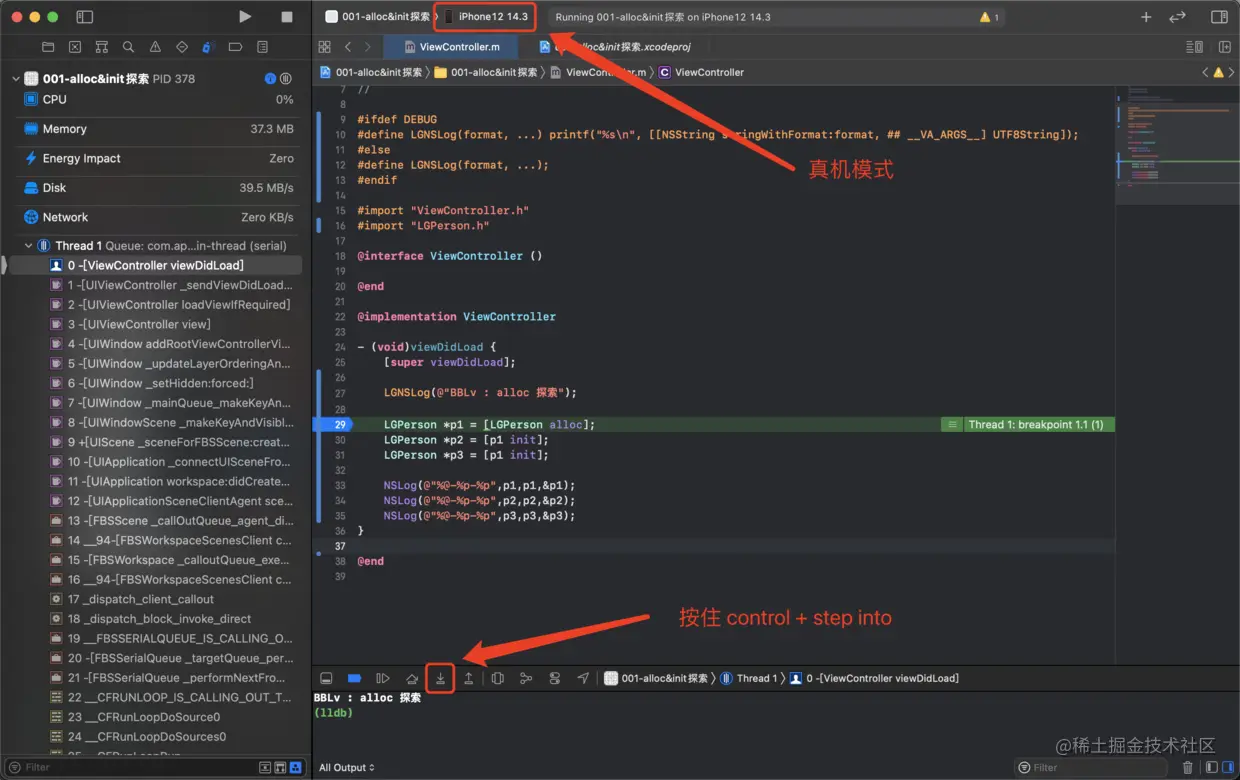Switch to the .xcodeproj tab

point(614,47)
